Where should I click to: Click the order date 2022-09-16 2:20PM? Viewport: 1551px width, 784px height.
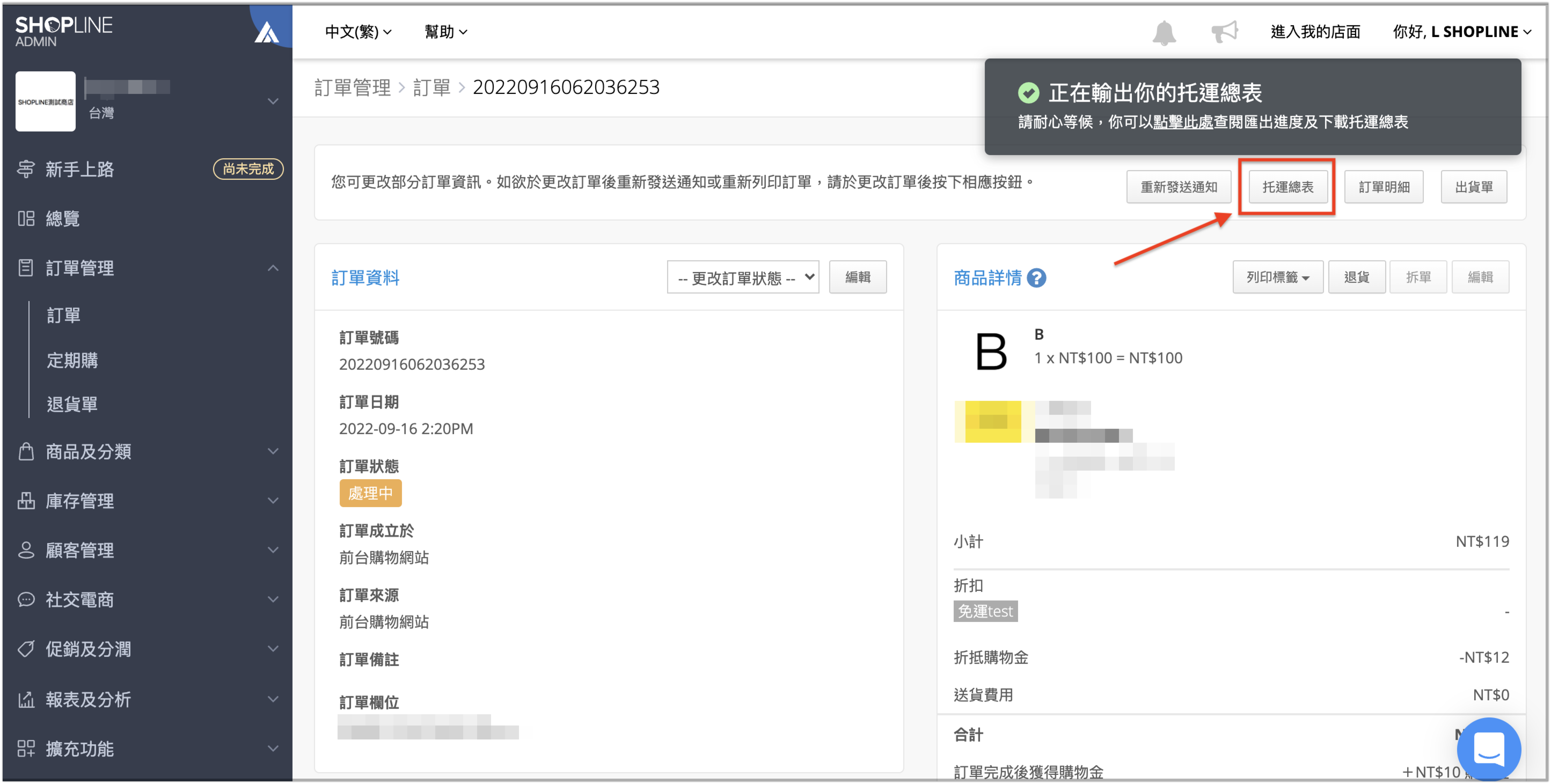(405, 429)
